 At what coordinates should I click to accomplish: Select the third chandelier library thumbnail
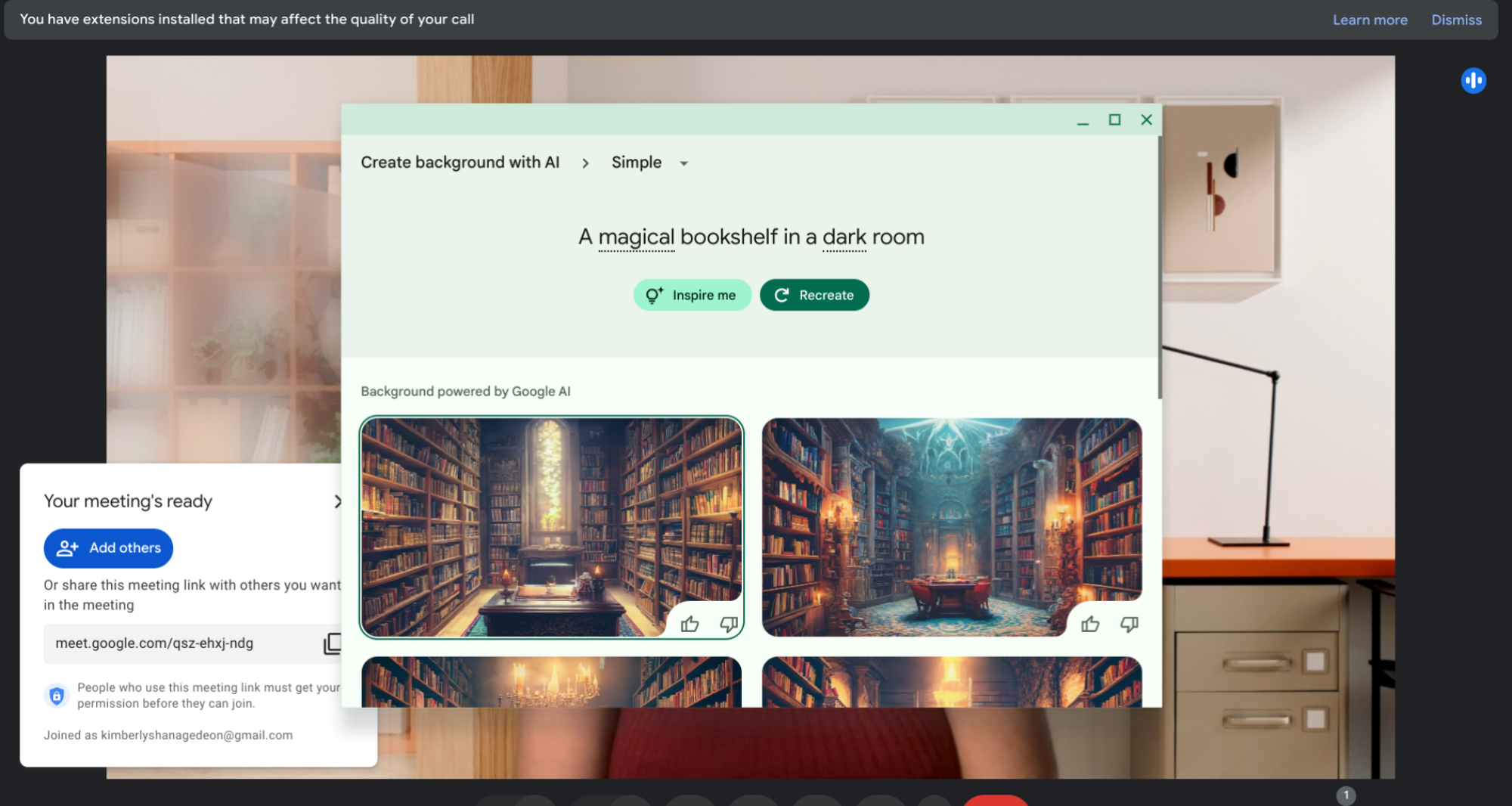(551, 682)
